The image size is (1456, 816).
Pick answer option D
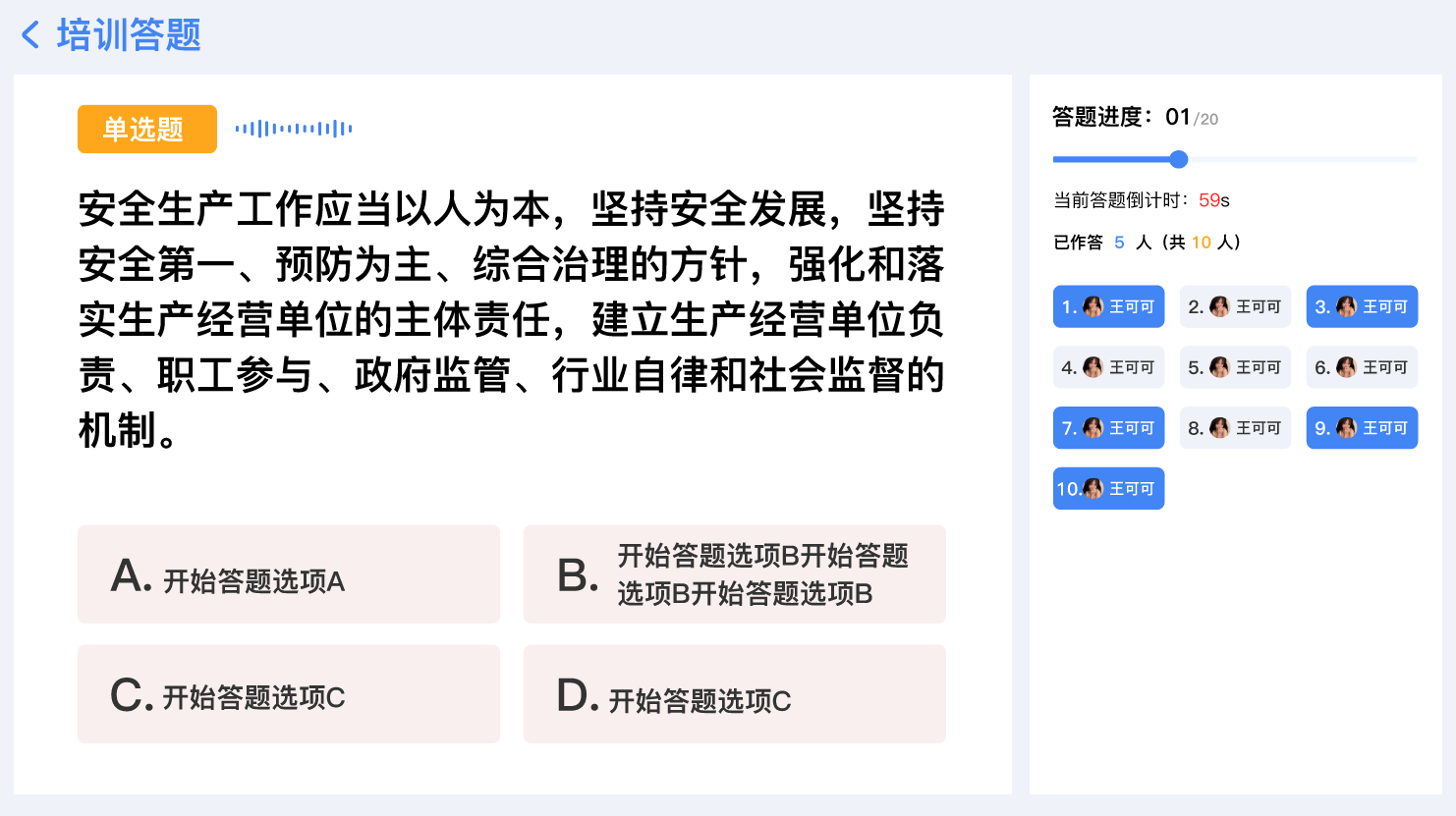(x=735, y=694)
